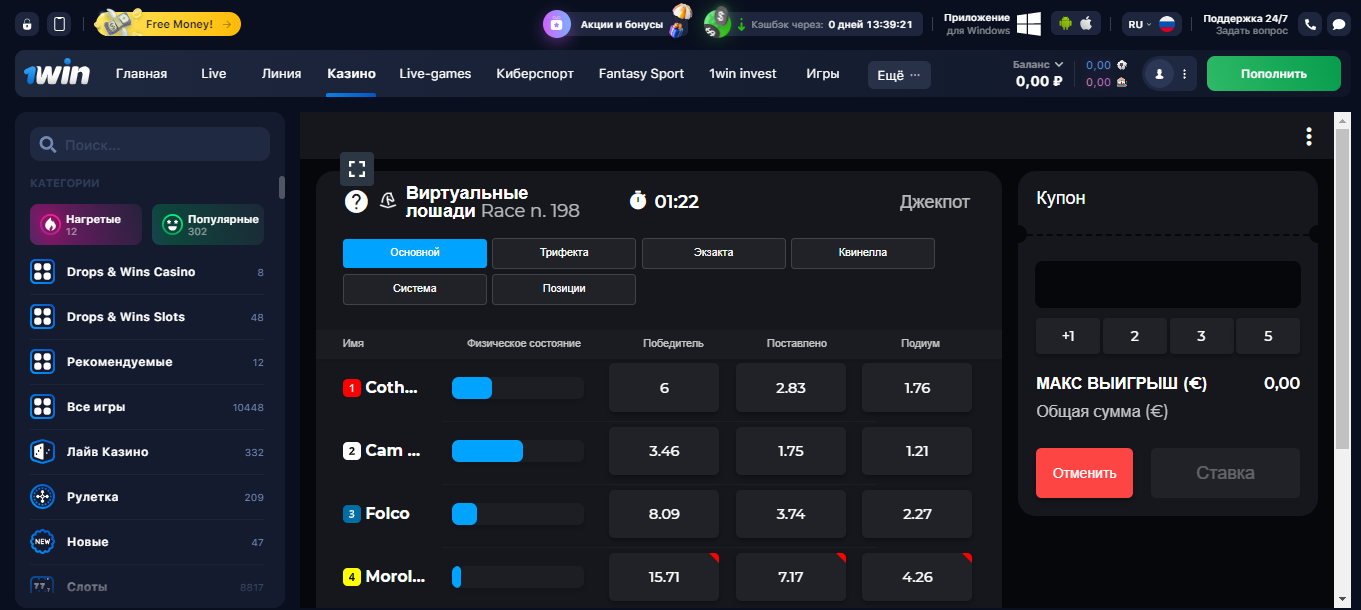The width and height of the screenshot is (1361, 610).
Task: Click the red Отменить button
Action: point(1084,473)
